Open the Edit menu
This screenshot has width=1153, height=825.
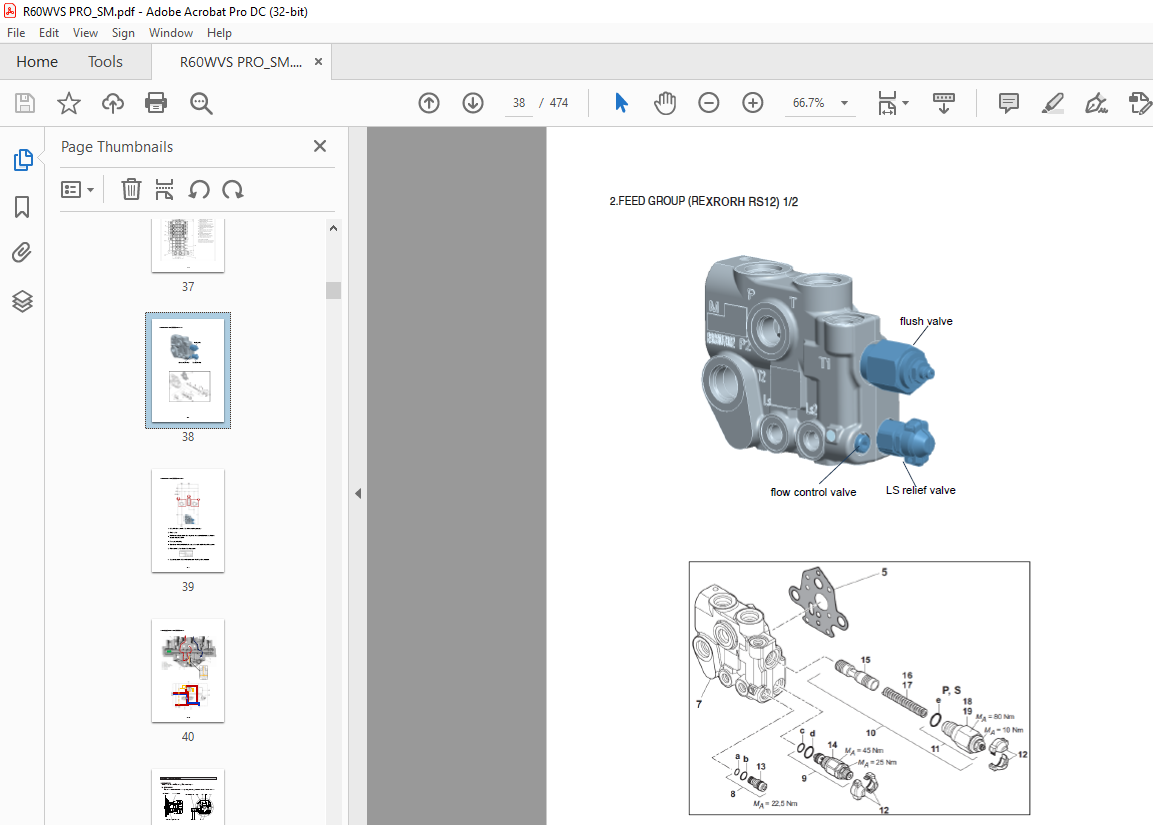point(49,33)
